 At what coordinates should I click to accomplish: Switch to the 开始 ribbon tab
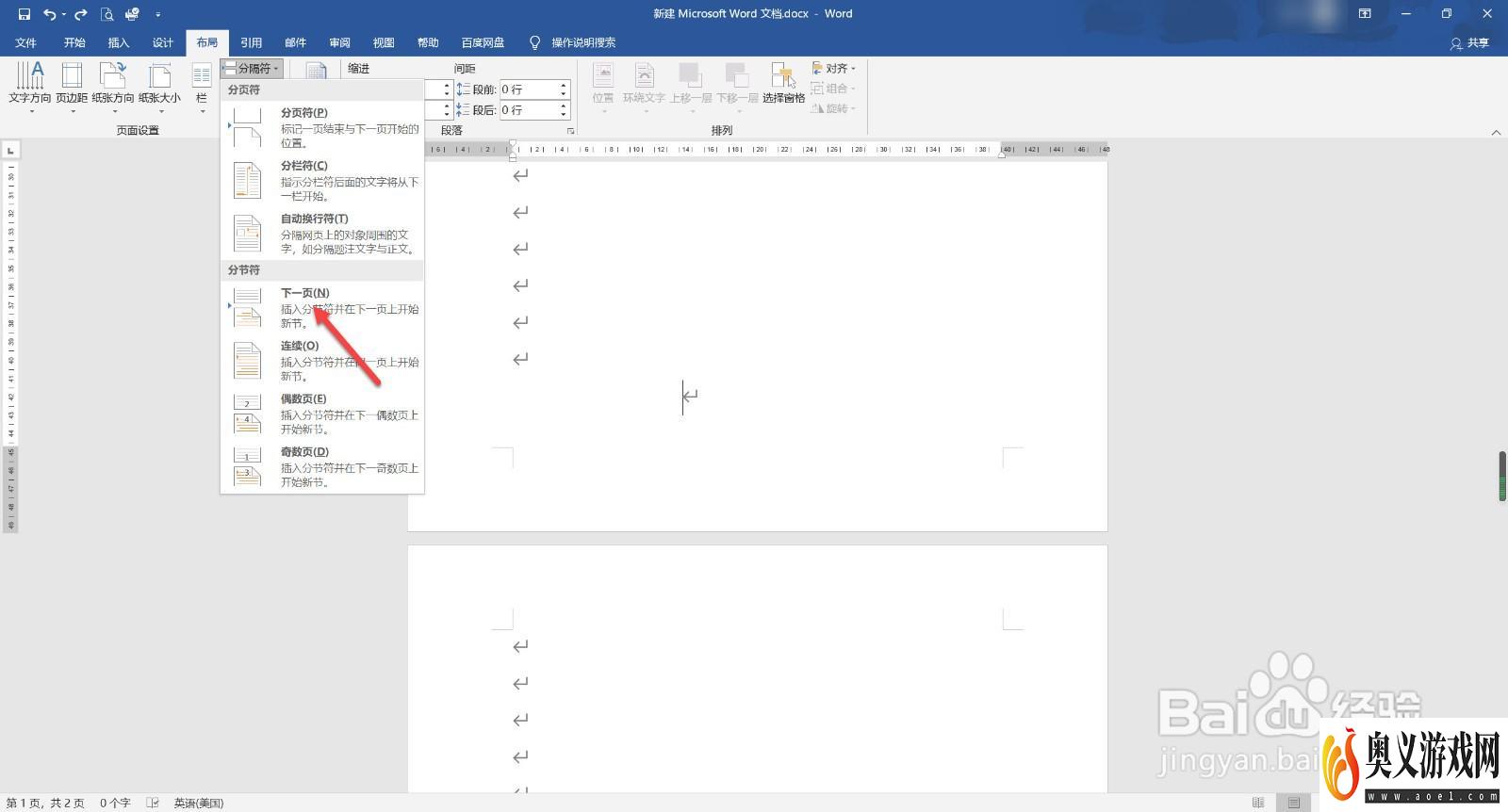coord(74,42)
